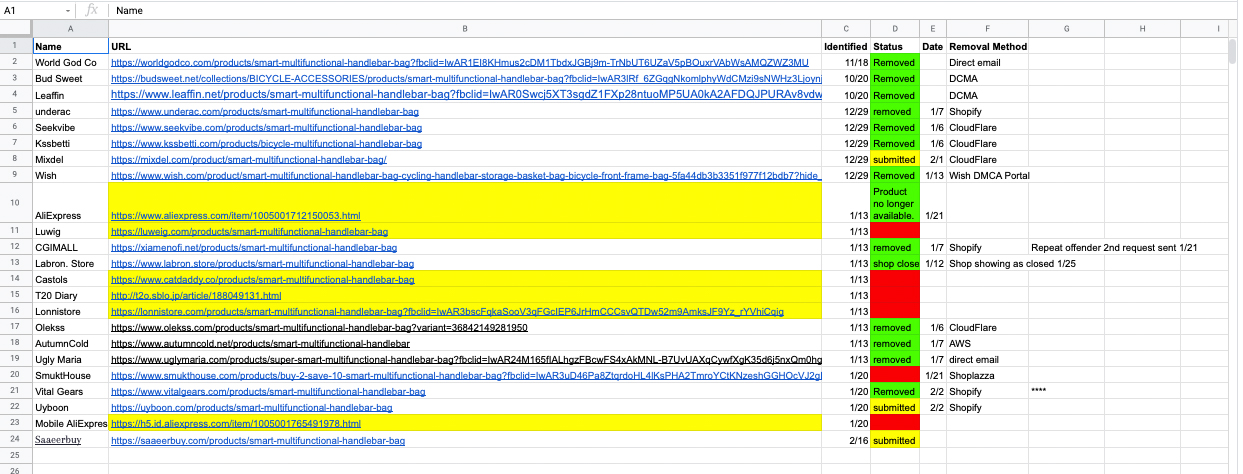1243x474 pixels.
Task: Open the kssbetti.com product link
Action: pos(268,144)
